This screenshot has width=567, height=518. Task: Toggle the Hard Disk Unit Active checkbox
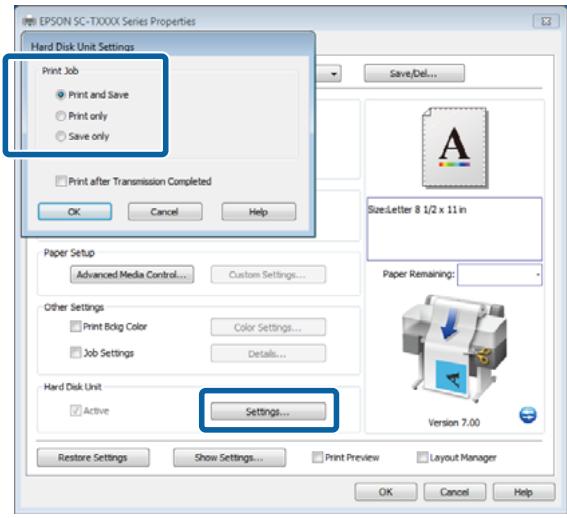click(x=76, y=410)
